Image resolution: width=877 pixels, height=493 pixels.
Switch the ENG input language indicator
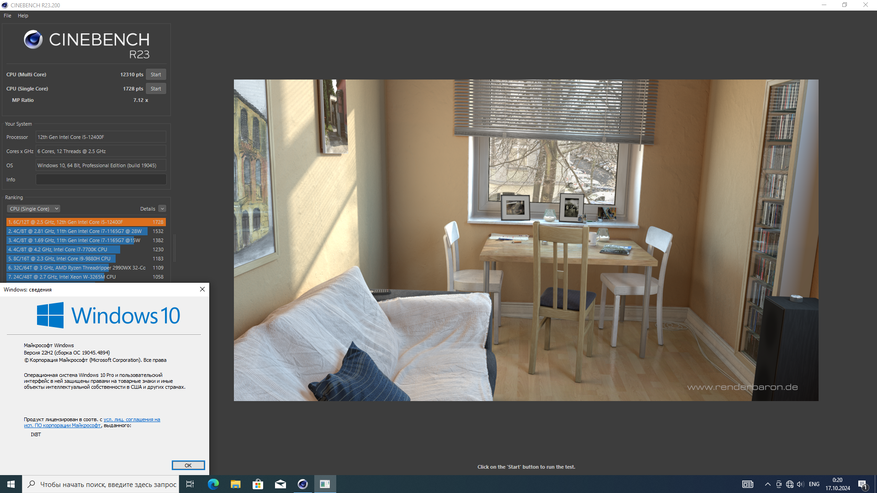pyautogui.click(x=814, y=484)
